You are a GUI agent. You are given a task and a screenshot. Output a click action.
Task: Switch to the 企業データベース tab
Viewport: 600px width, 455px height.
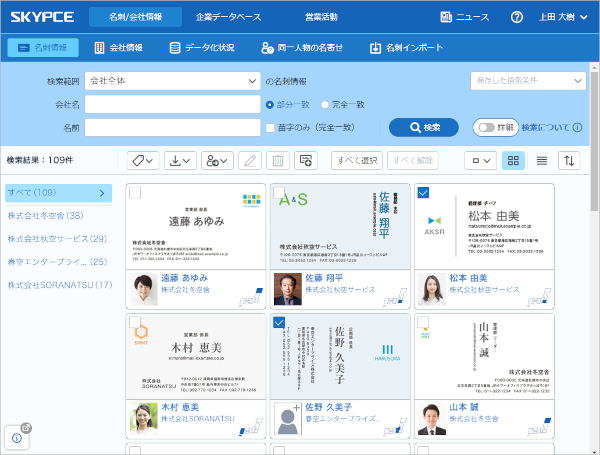pos(230,17)
